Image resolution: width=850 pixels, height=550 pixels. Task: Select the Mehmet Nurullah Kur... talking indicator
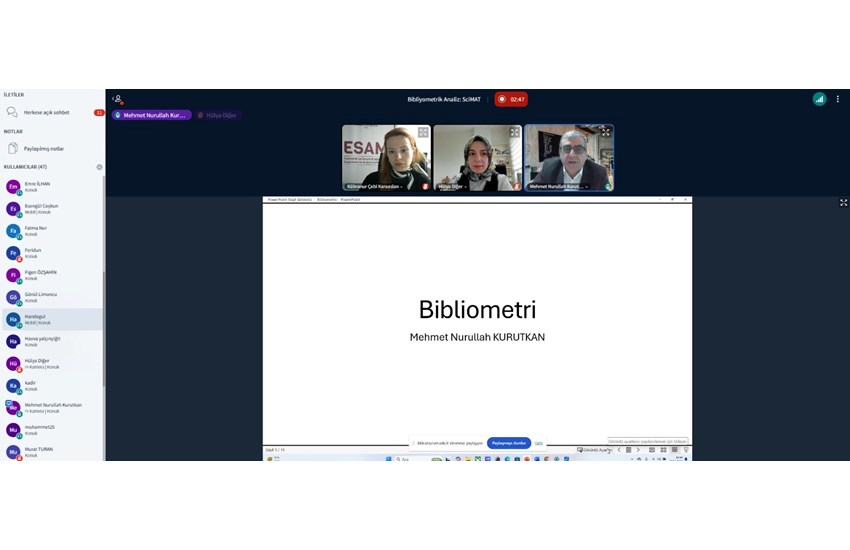click(150, 115)
